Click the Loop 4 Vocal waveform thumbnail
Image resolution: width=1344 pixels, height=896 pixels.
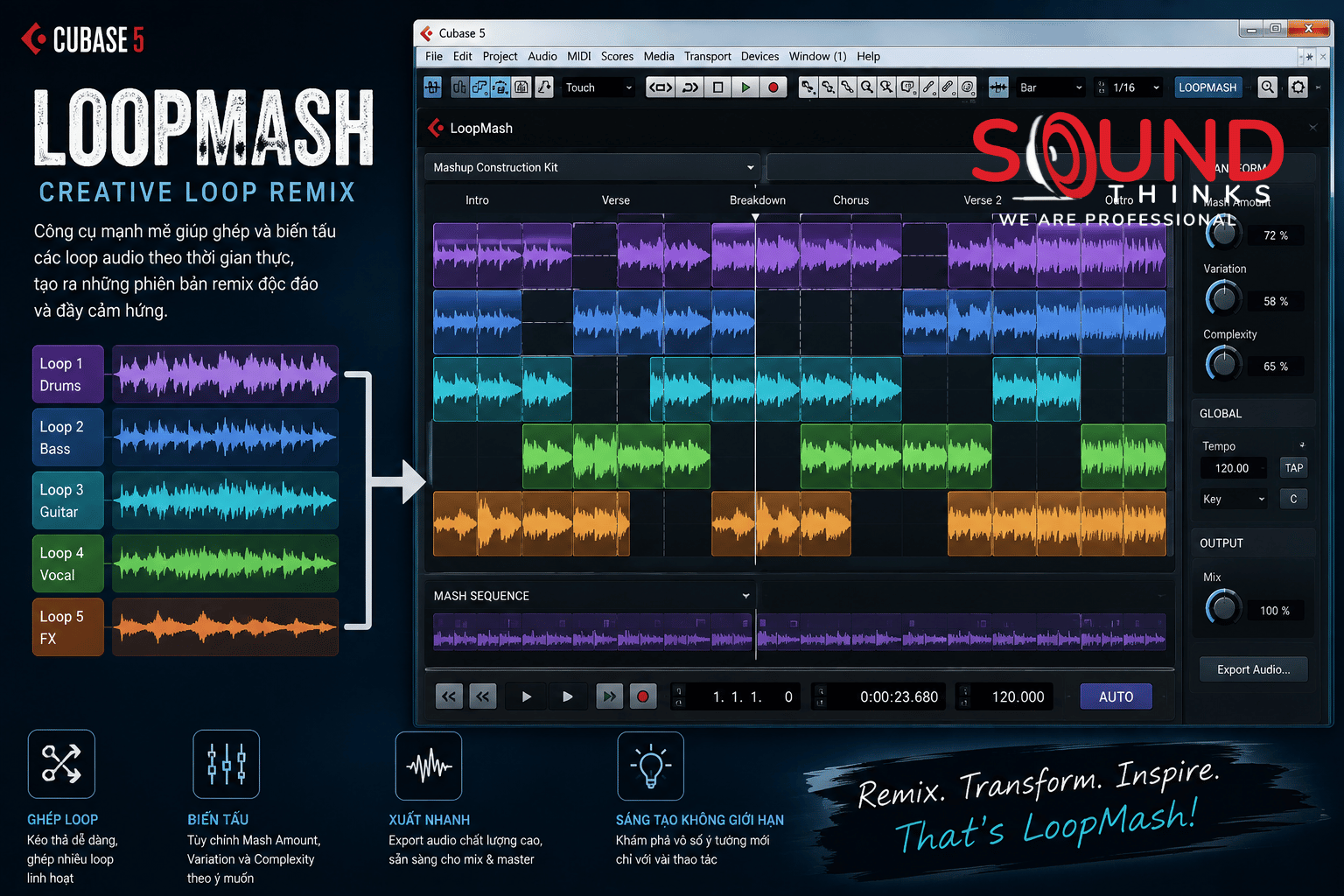(225, 563)
